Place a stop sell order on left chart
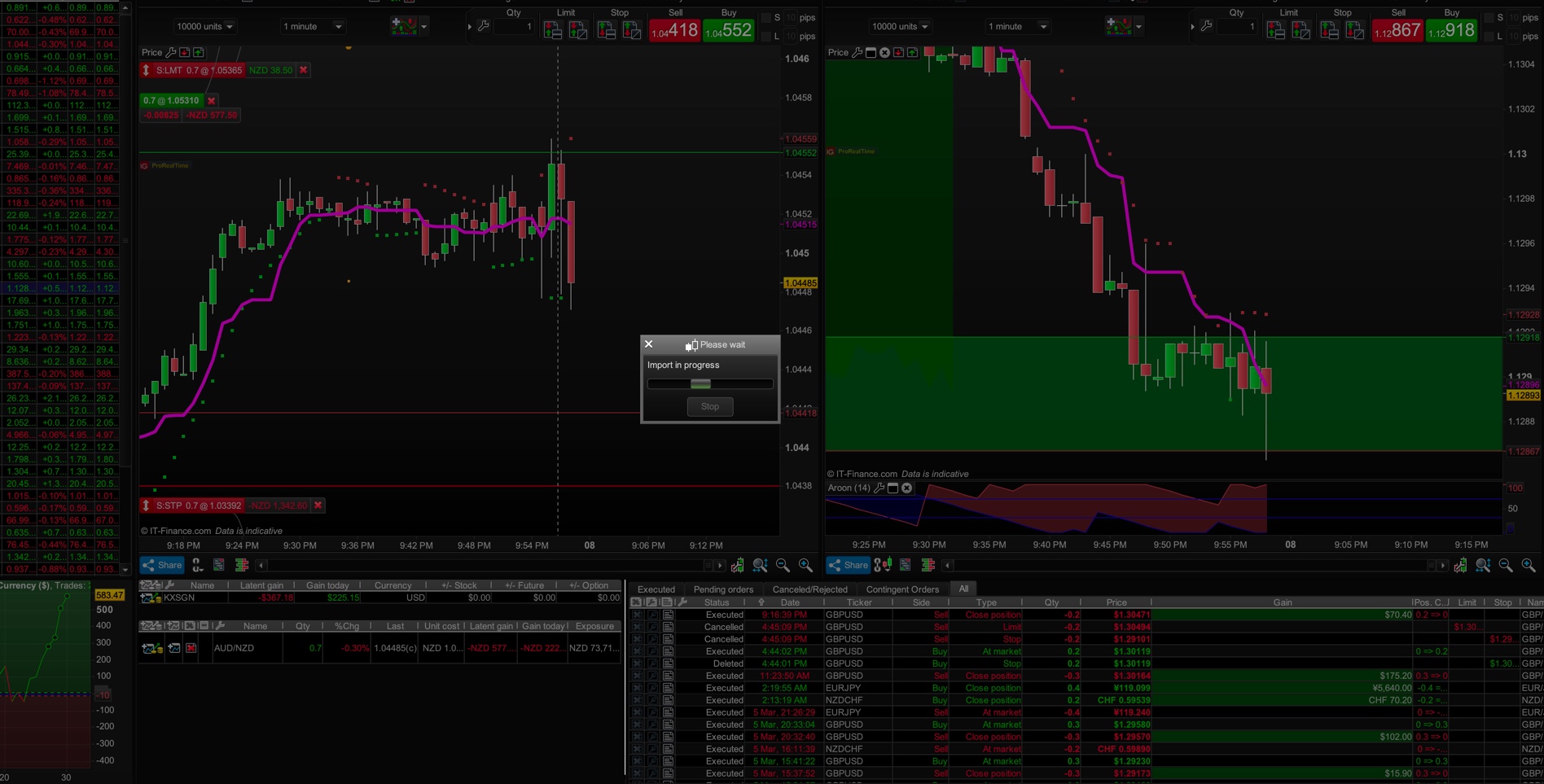Image resolution: width=1544 pixels, height=784 pixels. [606, 31]
